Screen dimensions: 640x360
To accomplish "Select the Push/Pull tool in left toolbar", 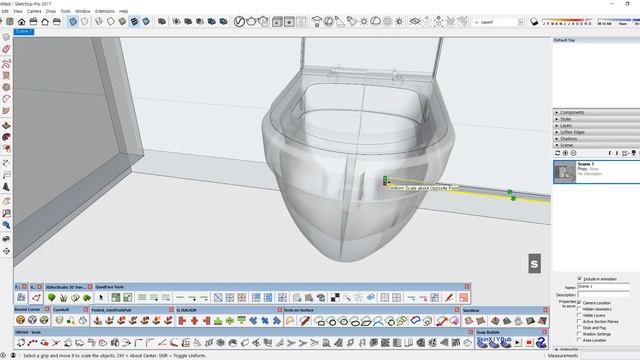I will pyautogui.click(x=6, y=126).
